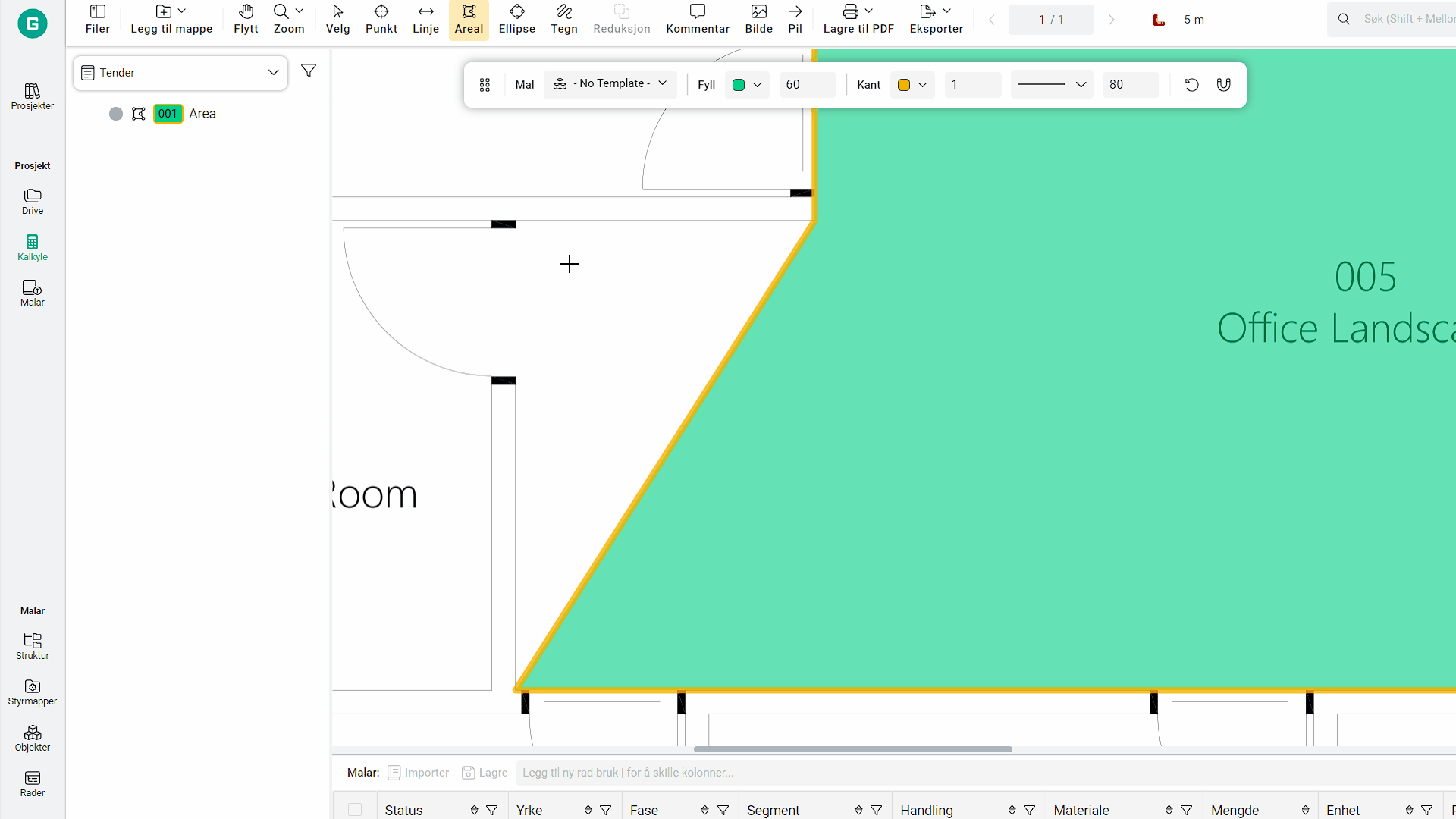Select the Ellipse tool
The image size is (1456, 819).
coord(516,20)
